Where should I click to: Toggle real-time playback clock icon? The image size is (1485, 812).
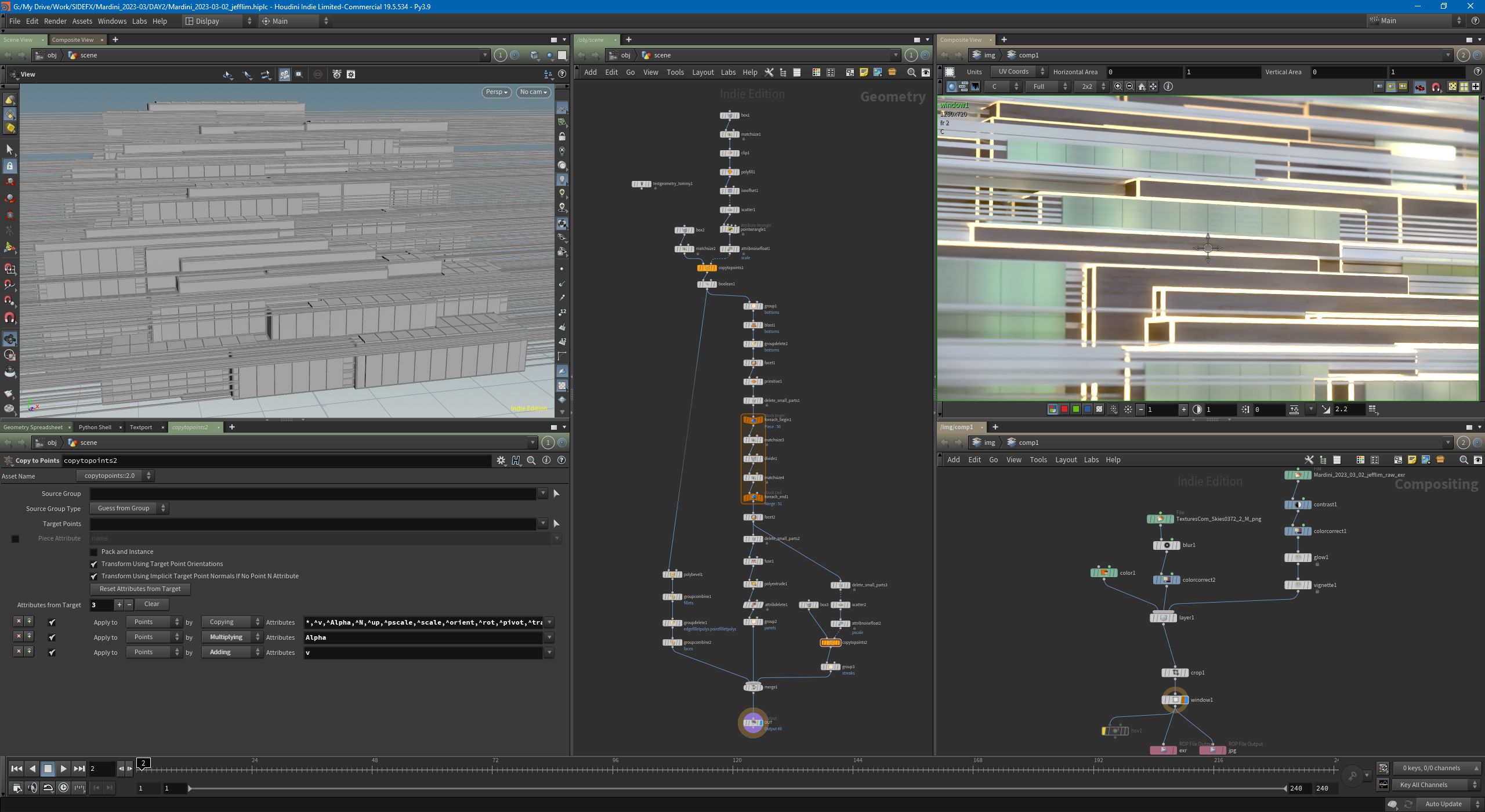coord(64,788)
